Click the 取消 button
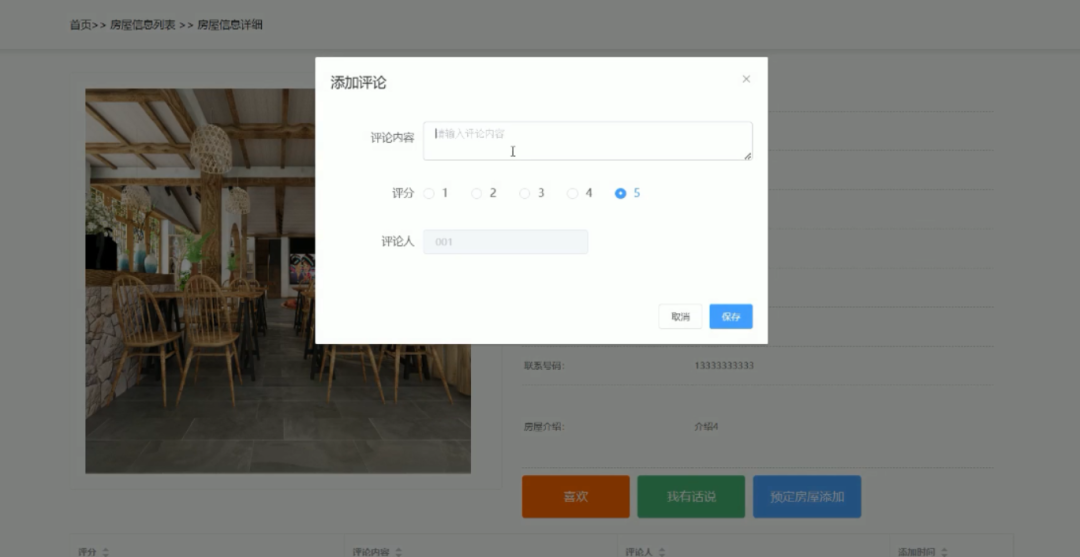This screenshot has height=557, width=1080. (x=680, y=317)
